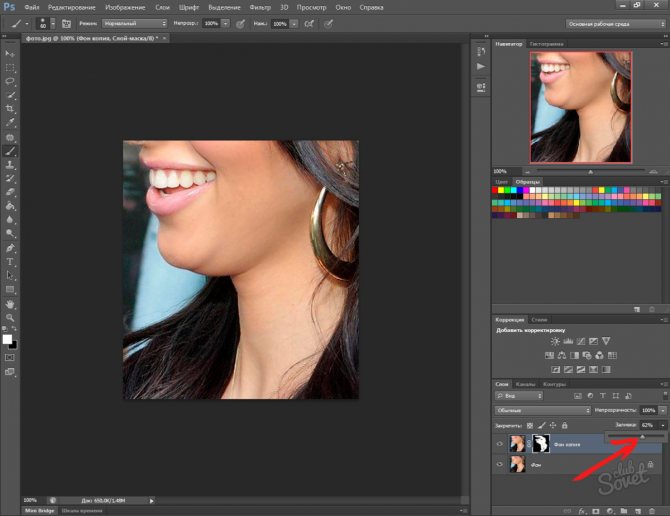Open the brush mode dropdown 'Нормальный'
This screenshot has width=670, height=516.
click(134, 23)
